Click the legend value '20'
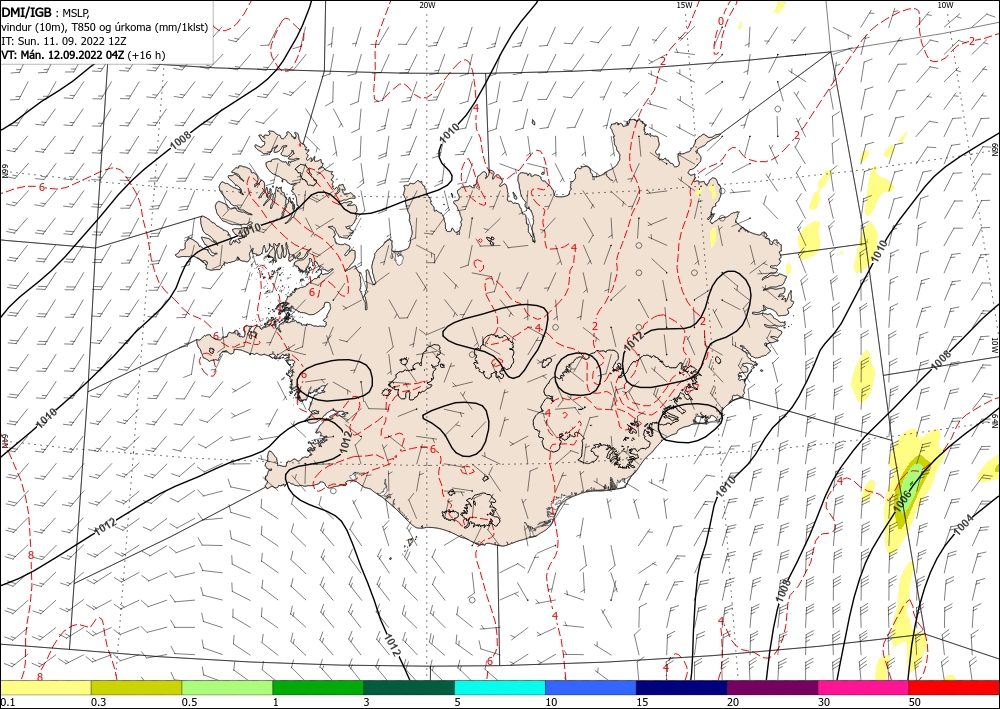Viewport: 1000px width, 709px height. (x=733, y=702)
